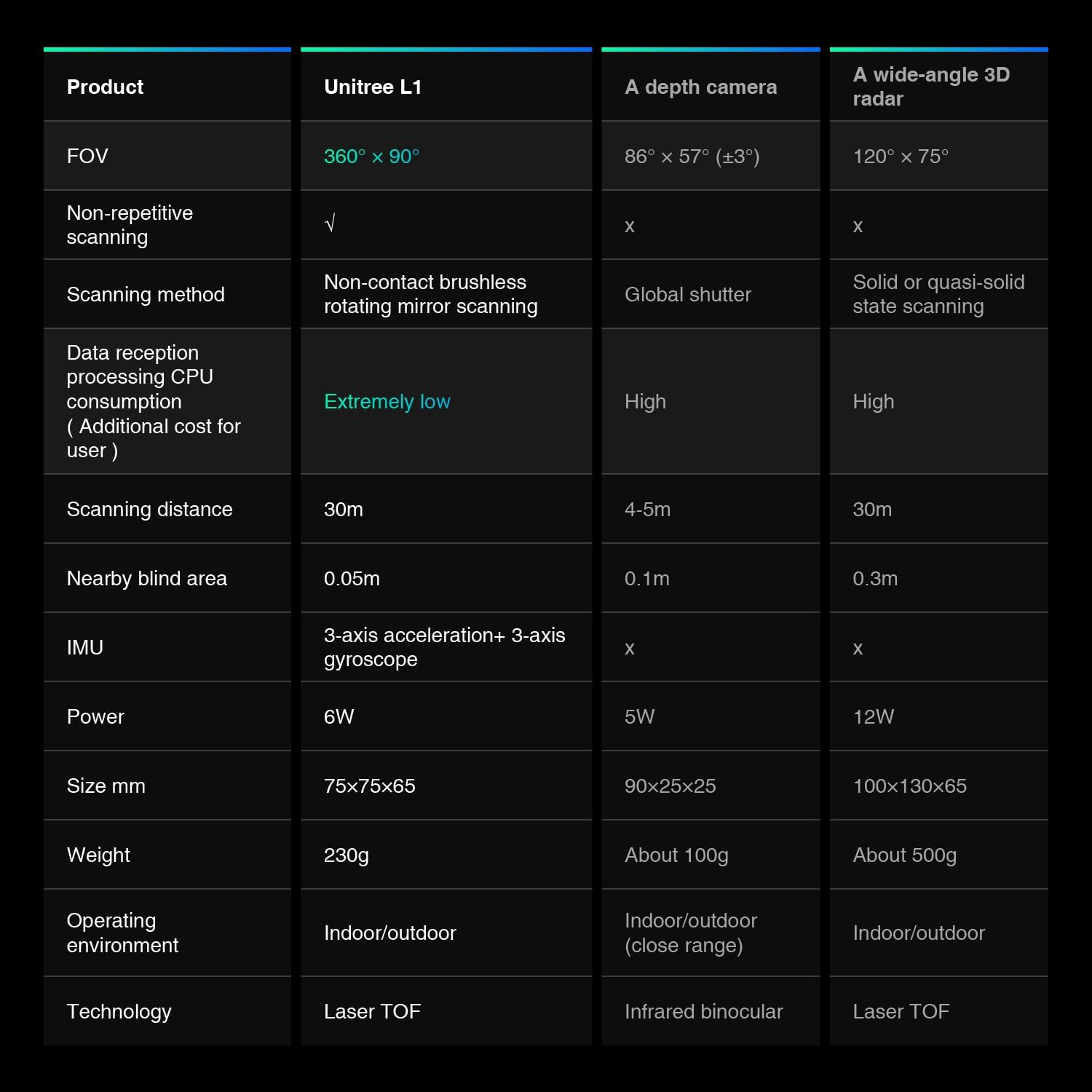The width and height of the screenshot is (1092, 1092).
Task: Click the wide-angle radar's non-repetitive scanning x mark
Action: point(858,226)
